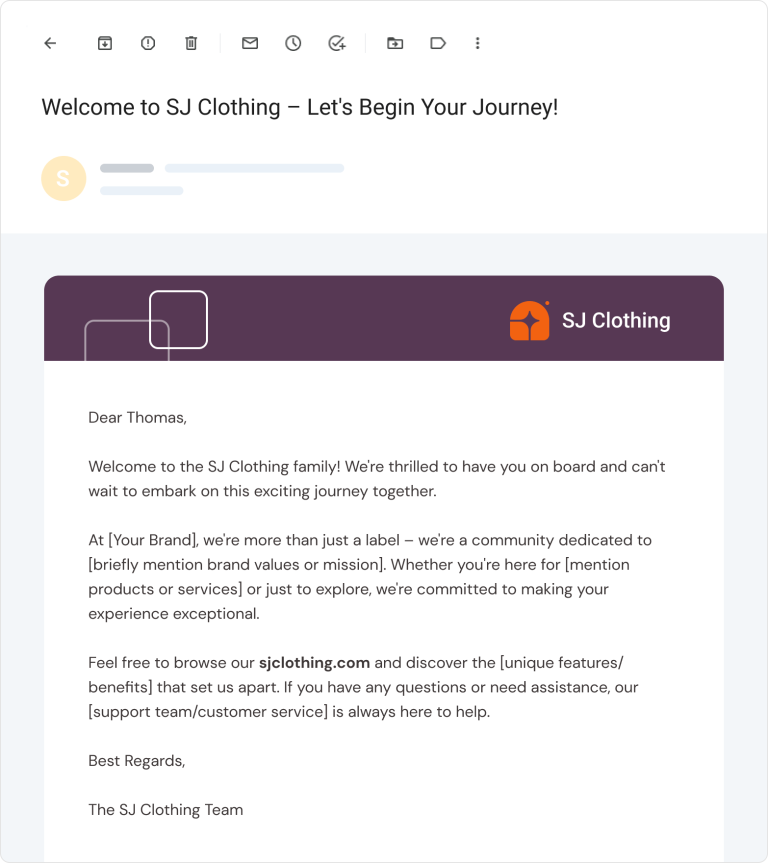This screenshot has width=768, height=863.
Task: Move the email to a folder
Action: pos(394,43)
